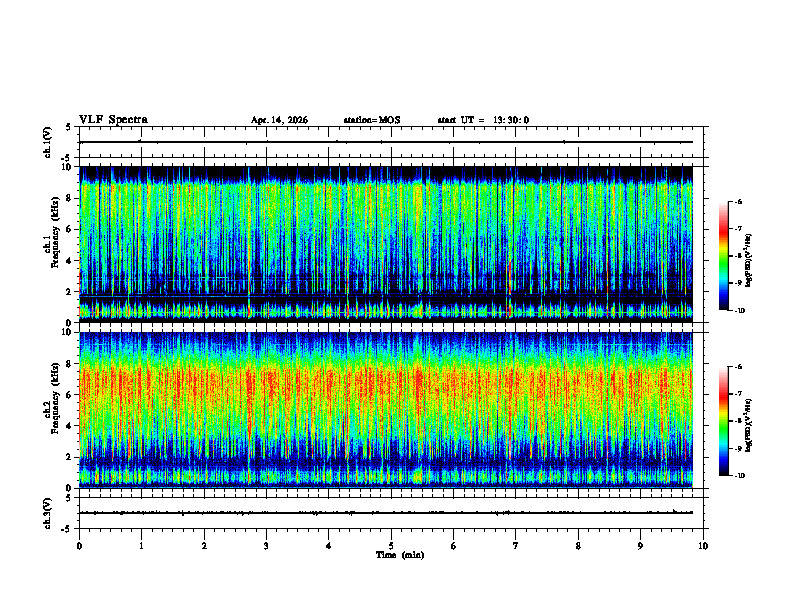The height and width of the screenshot is (612, 792).
Task: Click time axis tick label '1'
Action: 141,546
